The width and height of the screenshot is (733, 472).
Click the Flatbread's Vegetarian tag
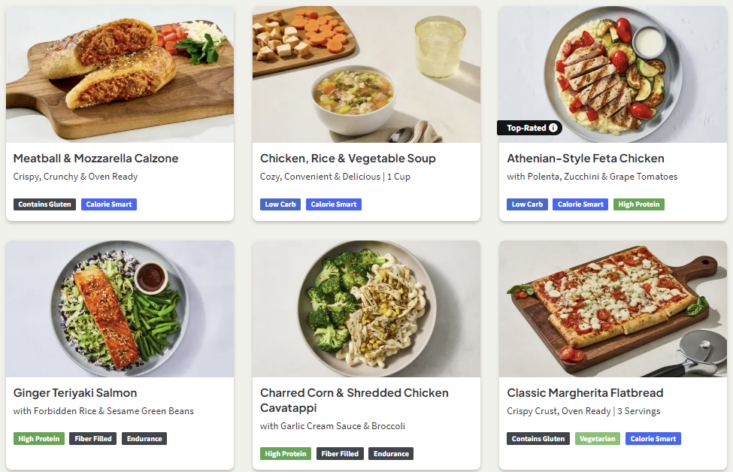597,439
